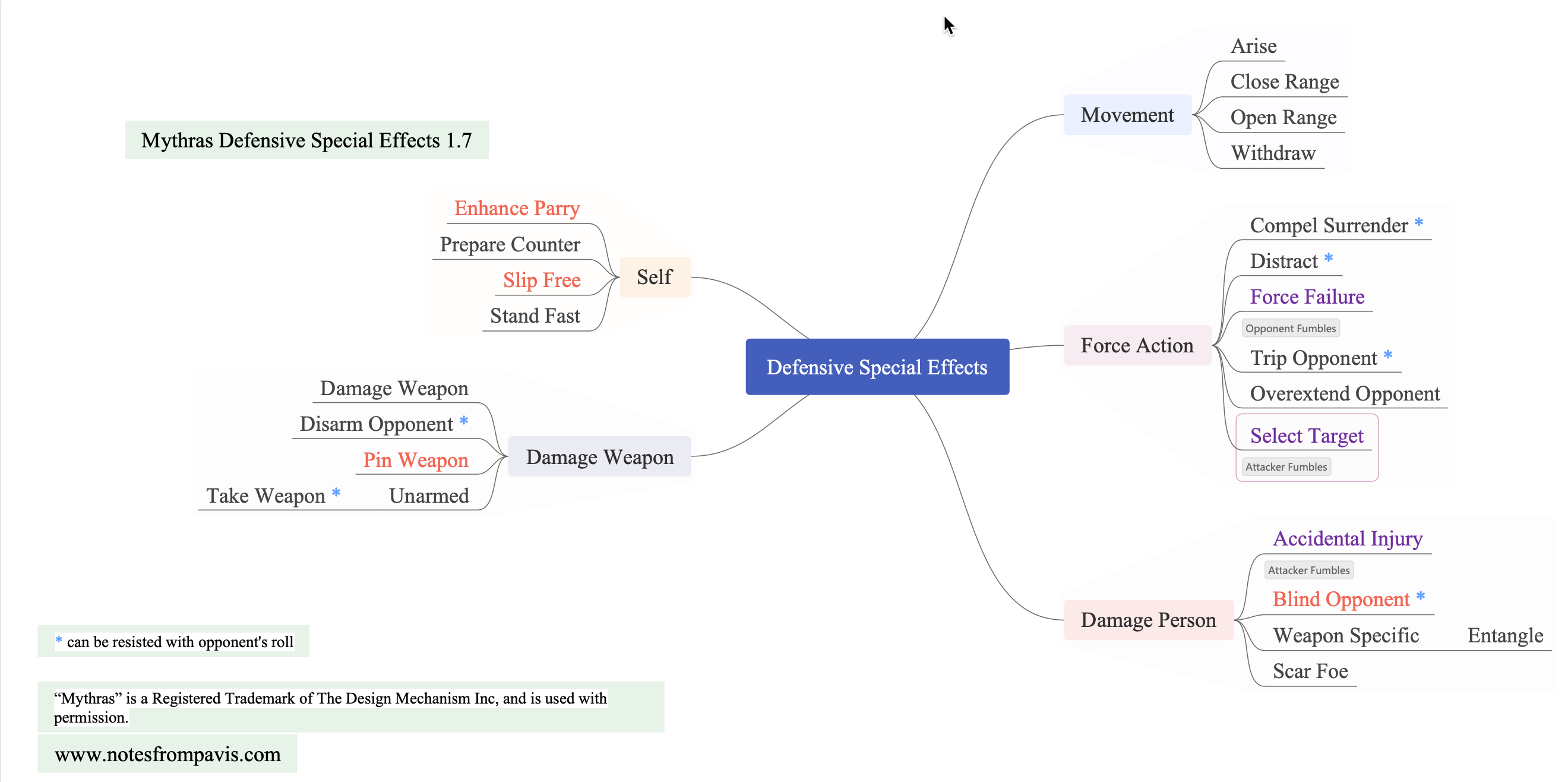Select the Mythras Defensive Special Effects 1.7 title
The height and width of the screenshot is (782, 1568).
[306, 140]
